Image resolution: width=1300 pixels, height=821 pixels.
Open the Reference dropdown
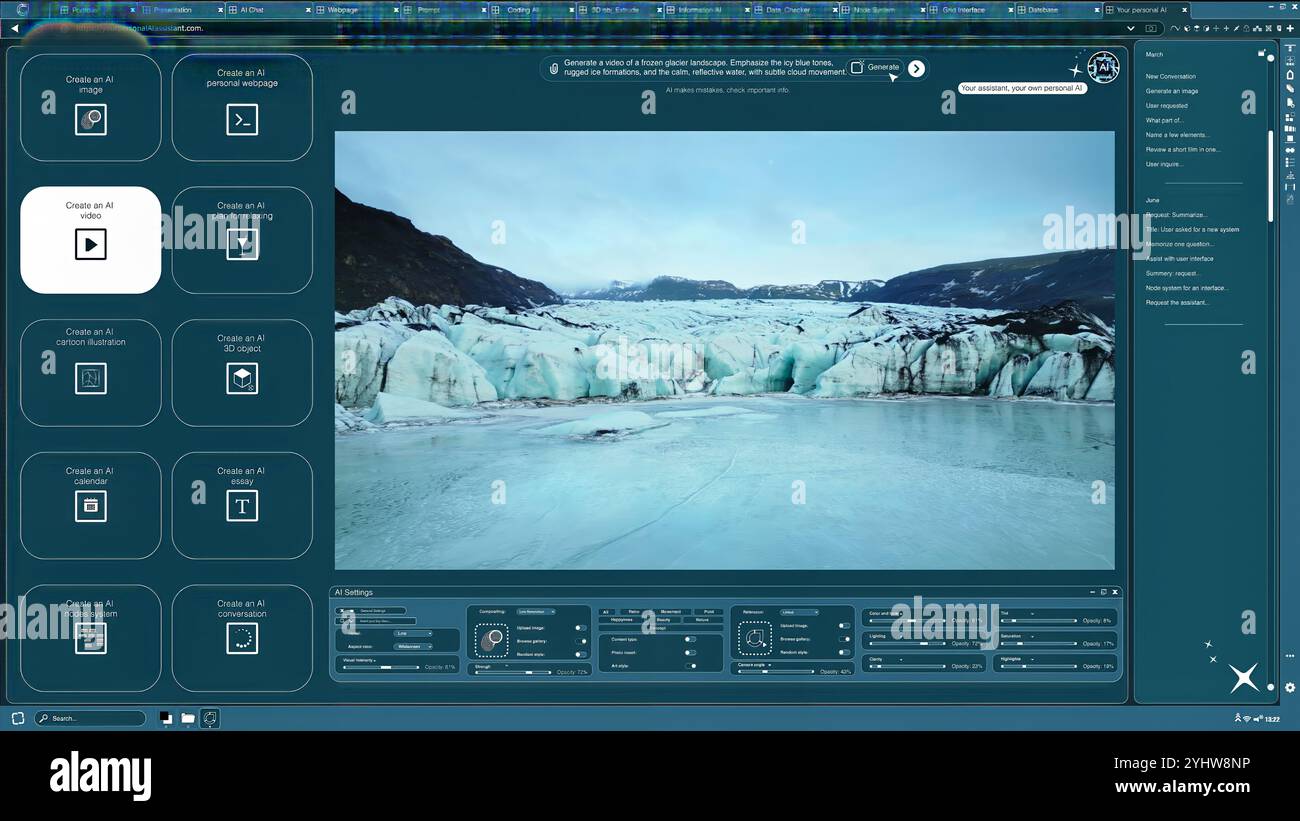pyautogui.click(x=799, y=612)
